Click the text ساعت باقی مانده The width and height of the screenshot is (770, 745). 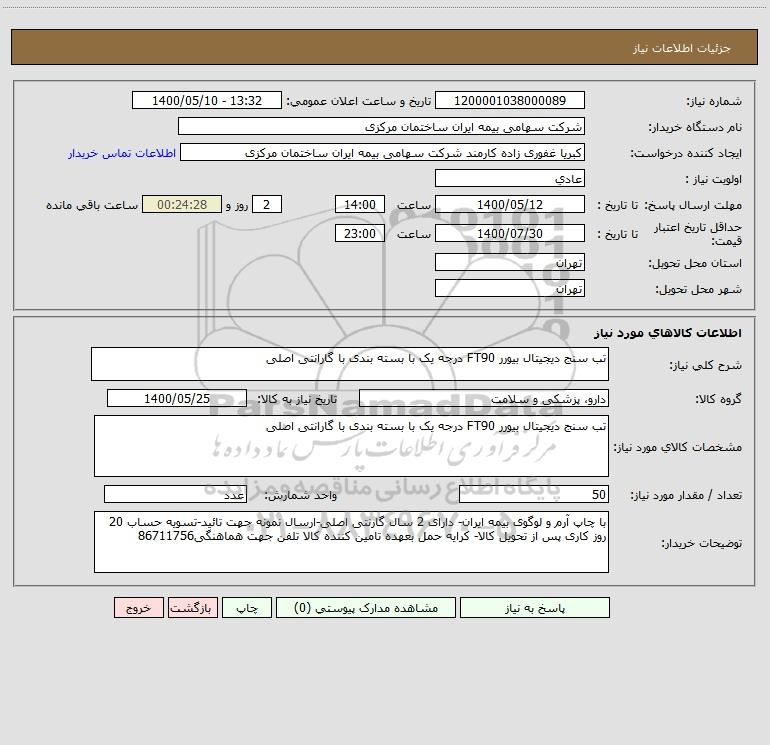(92, 205)
